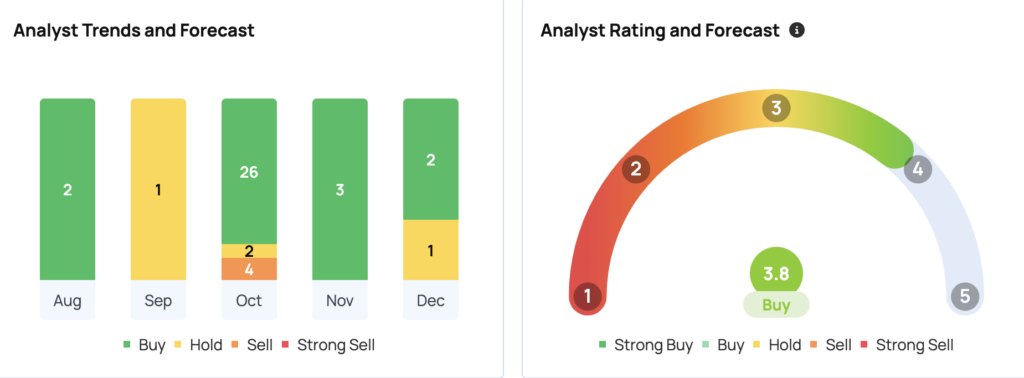This screenshot has height=378, width=1024.
Task: Click the gauge marker numbered 3
Action: [x=776, y=108]
